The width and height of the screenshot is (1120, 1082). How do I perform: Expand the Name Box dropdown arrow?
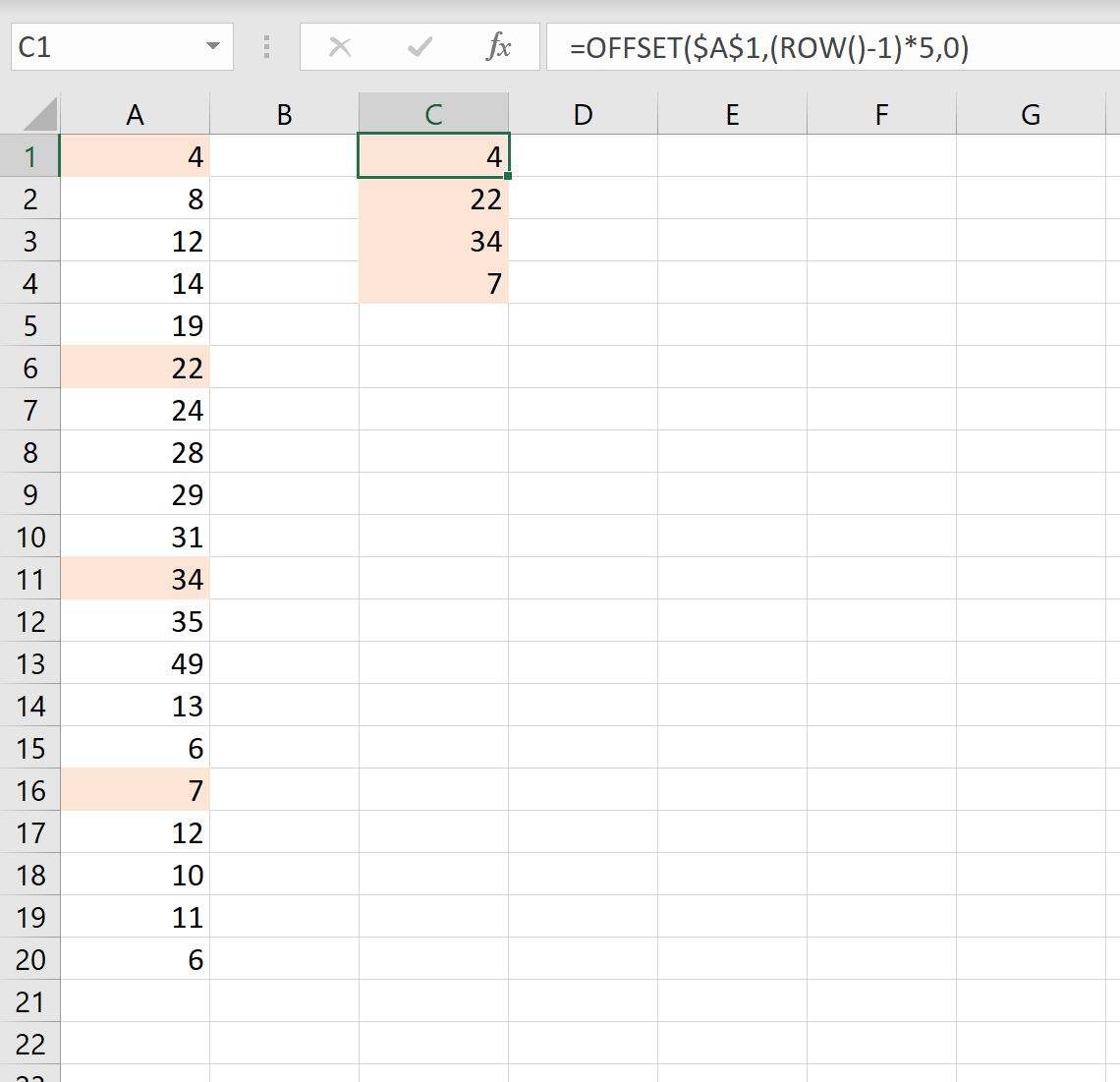pyautogui.click(x=212, y=46)
